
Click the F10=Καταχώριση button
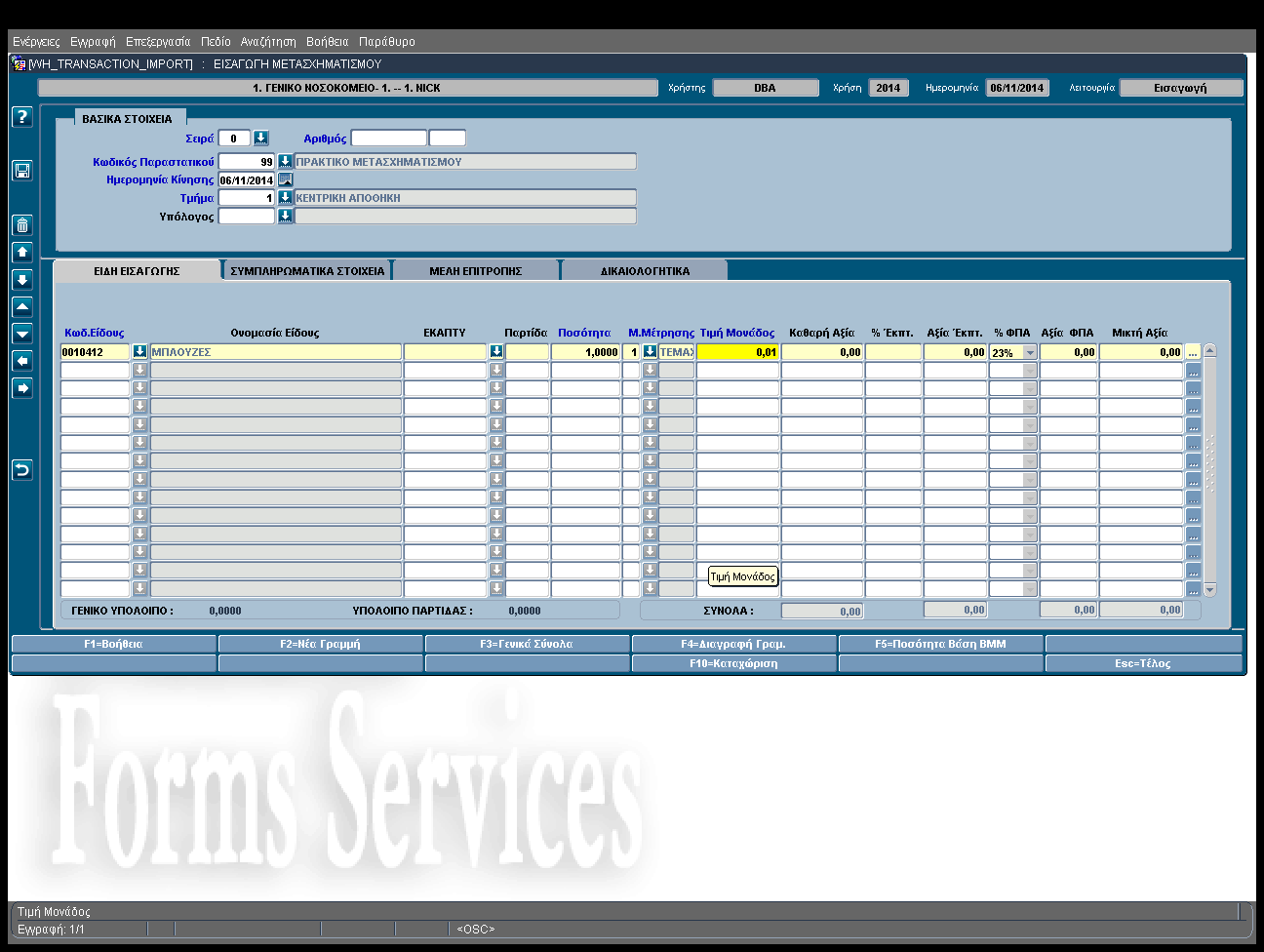click(x=733, y=663)
